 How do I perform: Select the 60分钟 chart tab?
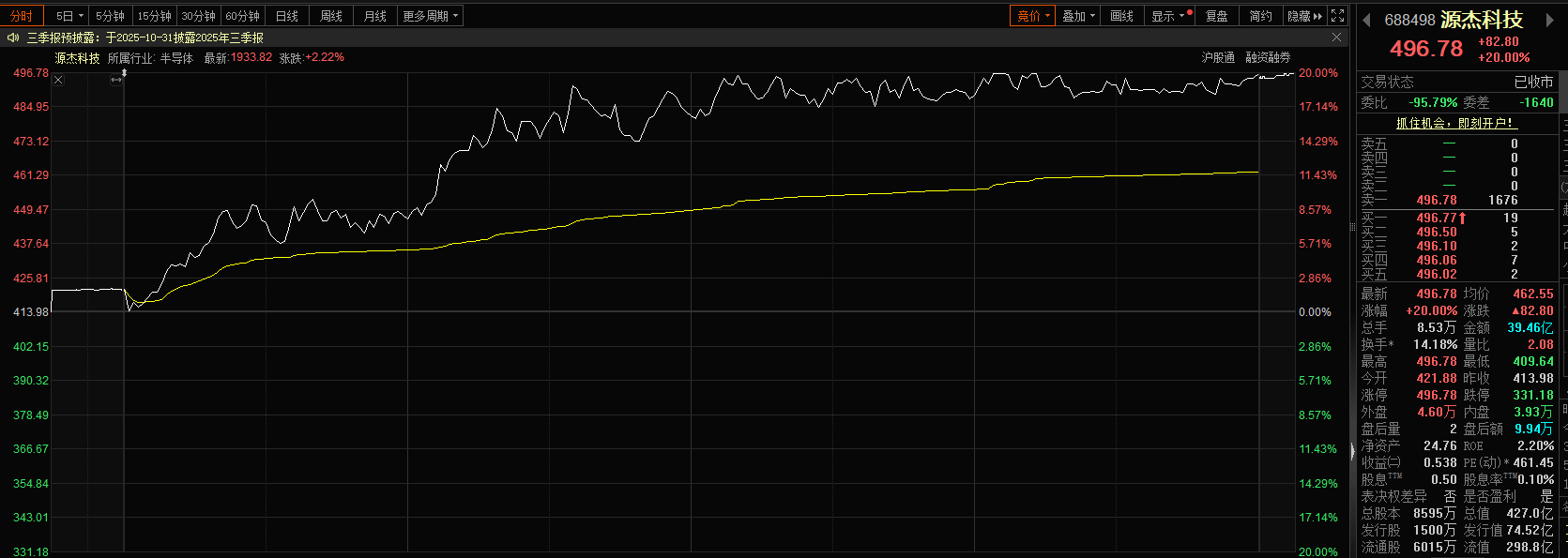(x=242, y=16)
